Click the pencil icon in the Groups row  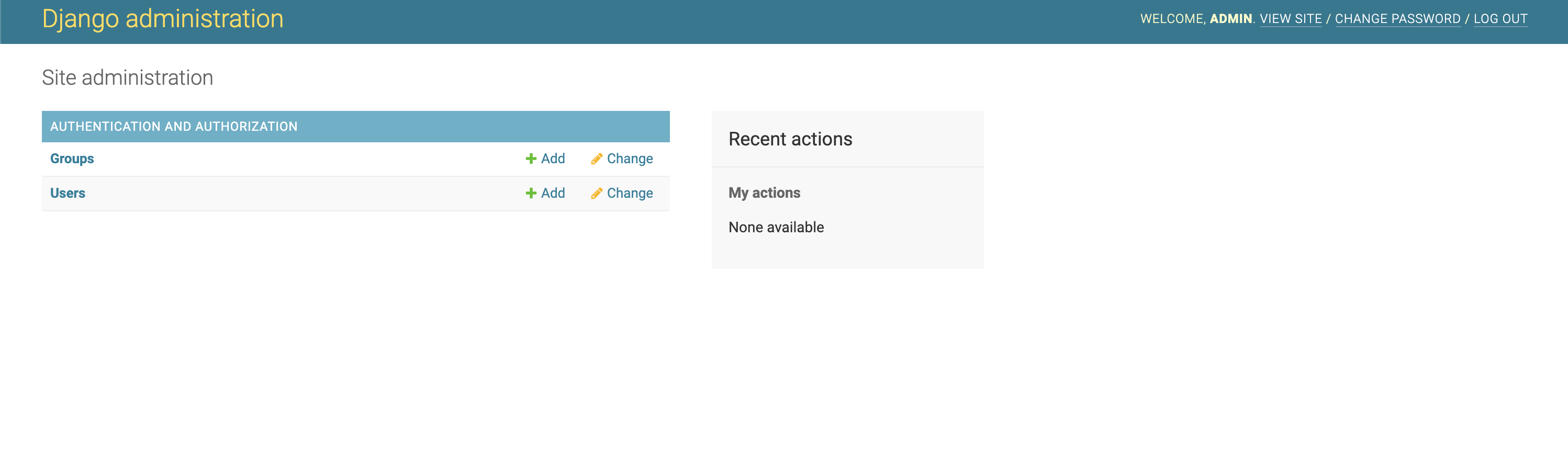click(597, 159)
